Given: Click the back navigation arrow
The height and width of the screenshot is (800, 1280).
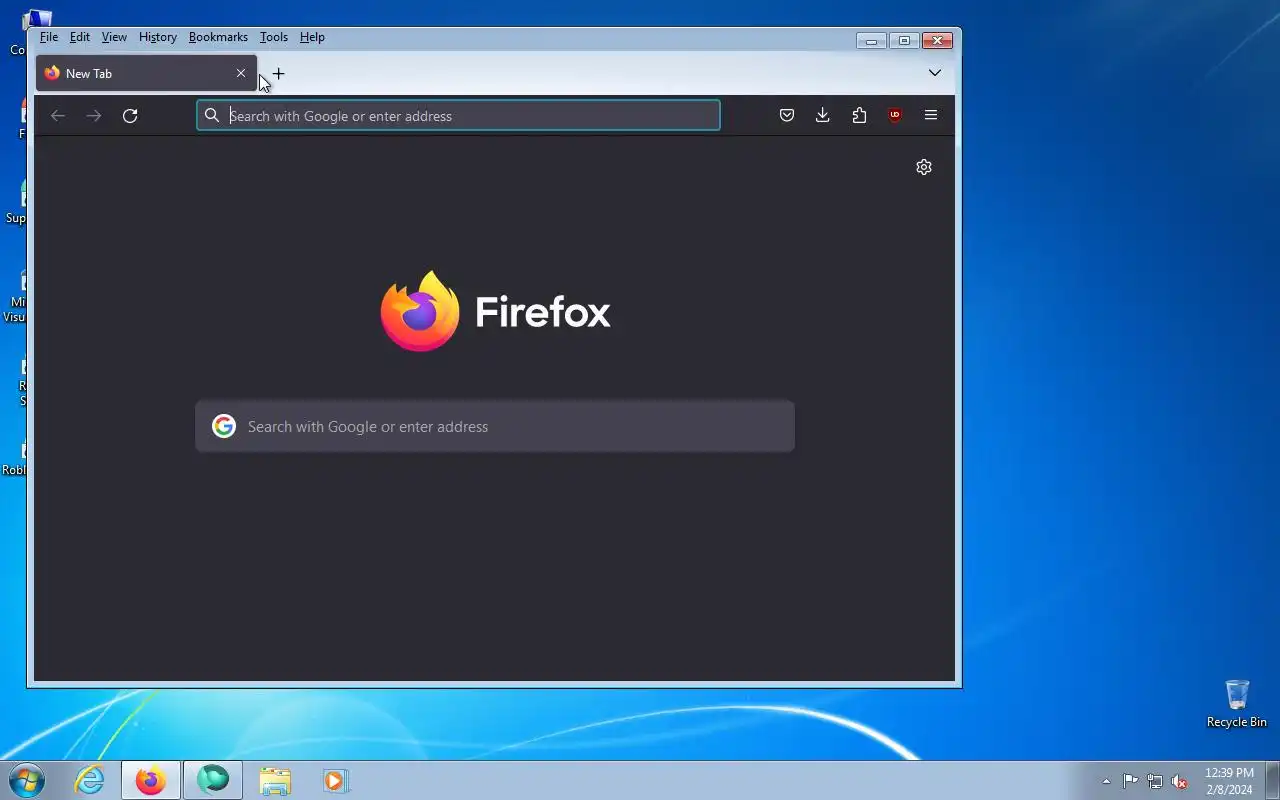Looking at the screenshot, I should [58, 116].
